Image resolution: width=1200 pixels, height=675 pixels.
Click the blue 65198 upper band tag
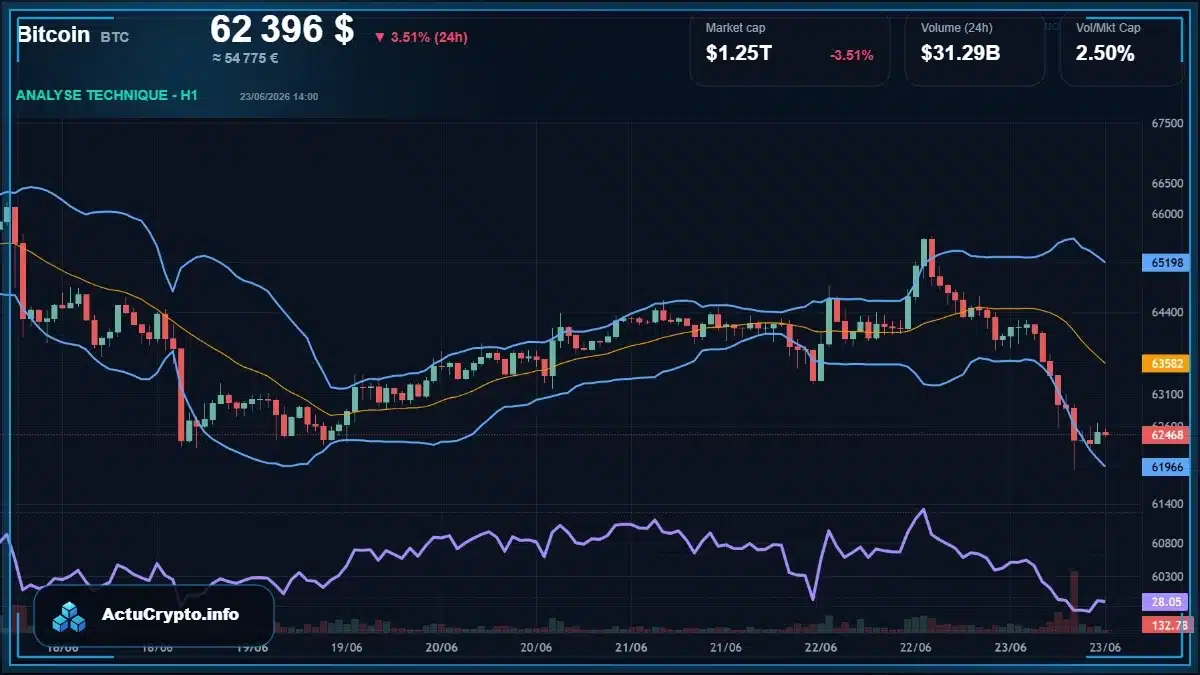1167,263
